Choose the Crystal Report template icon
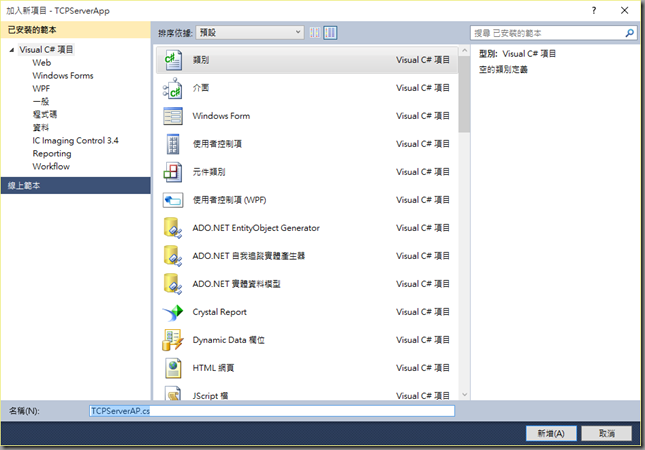The height and width of the screenshot is (450, 645). (173, 312)
